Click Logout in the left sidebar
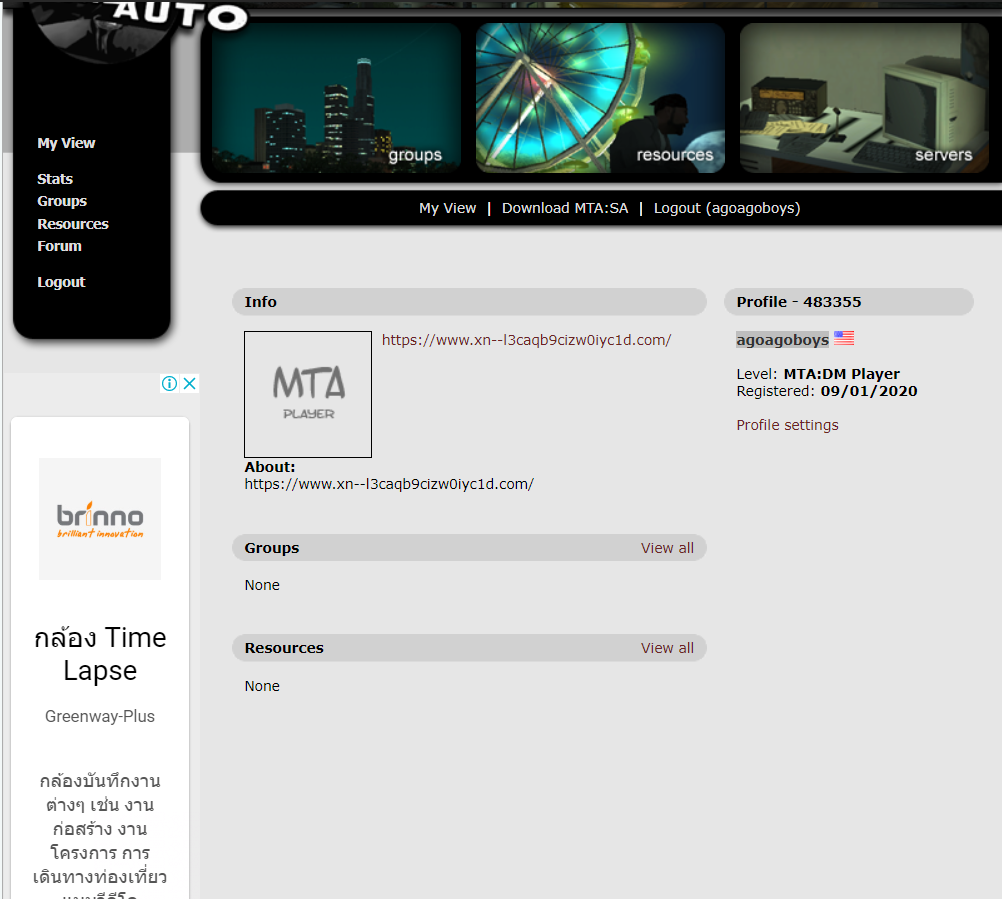The height and width of the screenshot is (899, 1002). point(61,282)
